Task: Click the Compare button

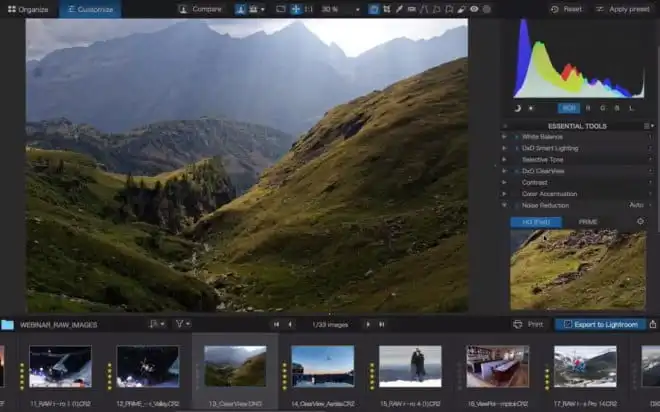Action: pos(200,9)
